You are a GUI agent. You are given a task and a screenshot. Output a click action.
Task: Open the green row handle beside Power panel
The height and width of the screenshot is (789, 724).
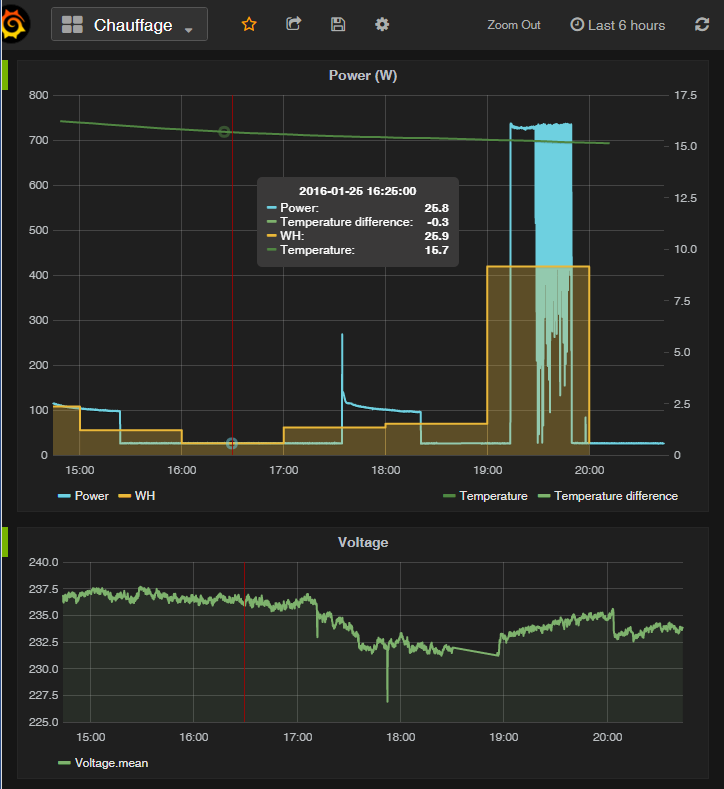5,75
